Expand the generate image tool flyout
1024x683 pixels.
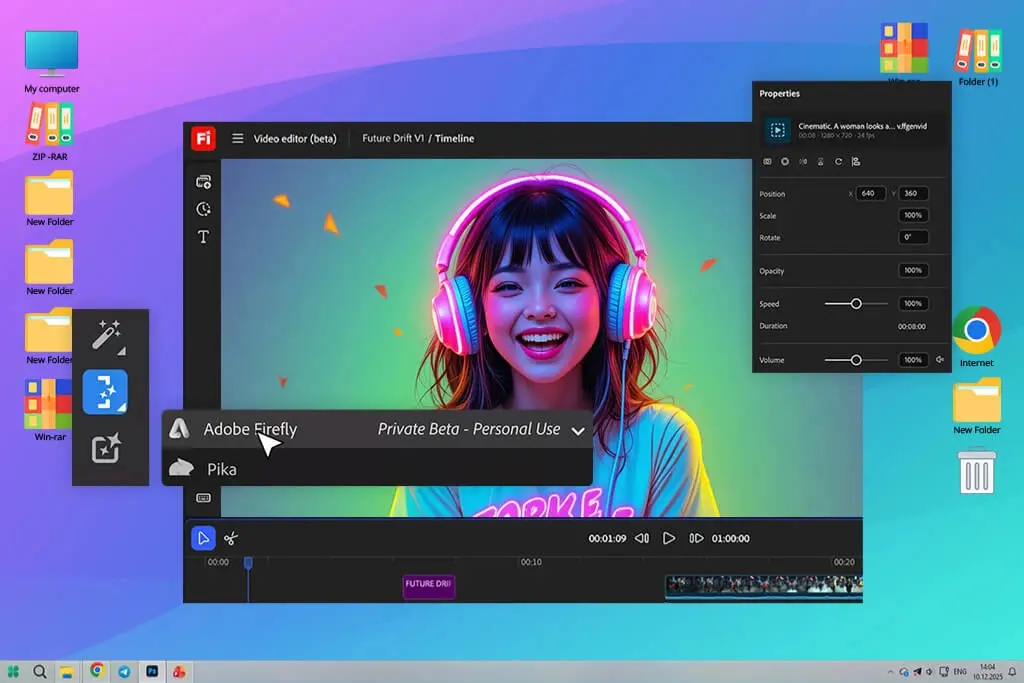105,448
